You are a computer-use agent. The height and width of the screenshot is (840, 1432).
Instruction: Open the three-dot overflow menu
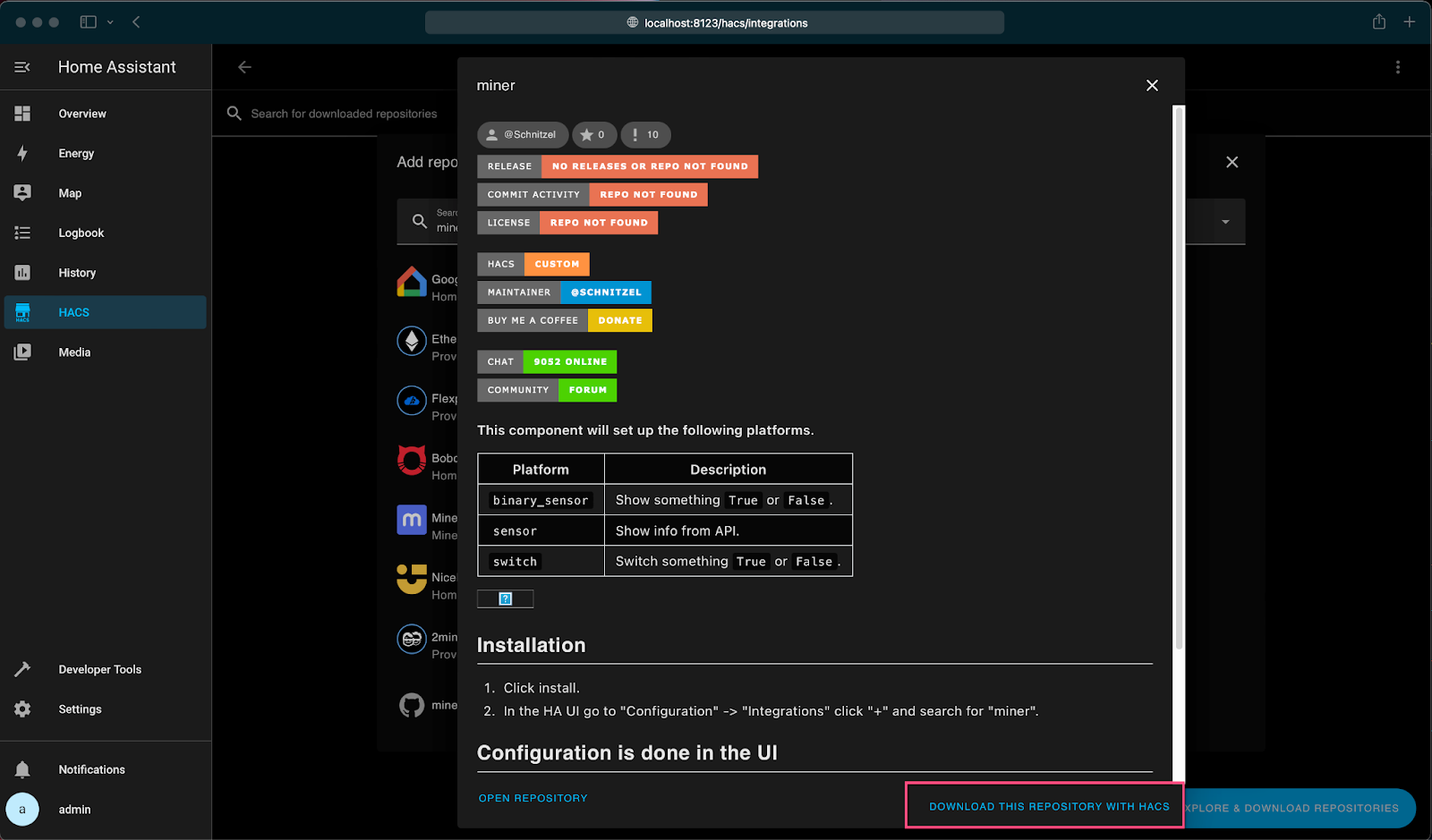[x=1398, y=67]
